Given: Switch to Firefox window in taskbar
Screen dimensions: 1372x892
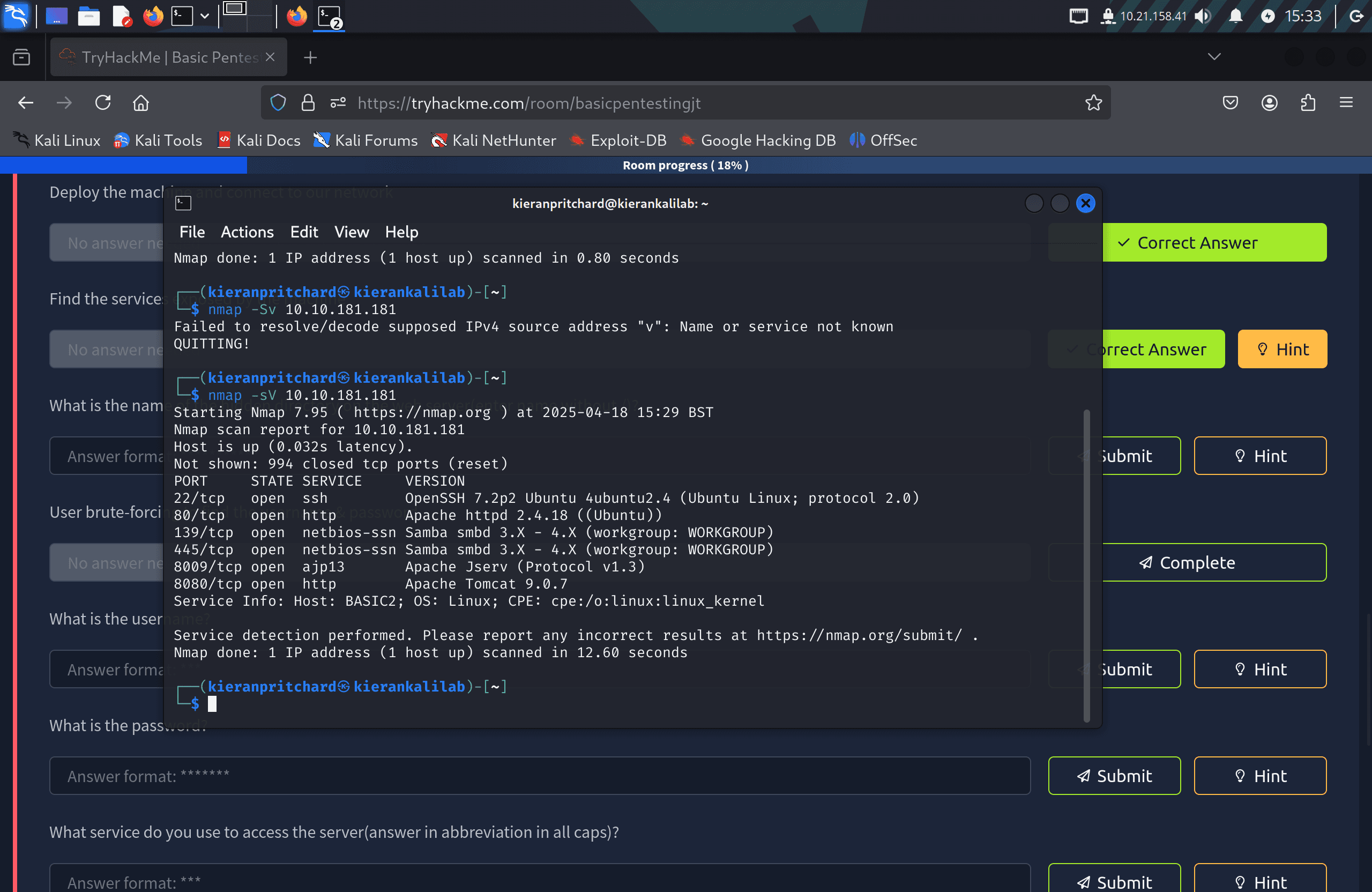Looking at the screenshot, I should (297, 16).
